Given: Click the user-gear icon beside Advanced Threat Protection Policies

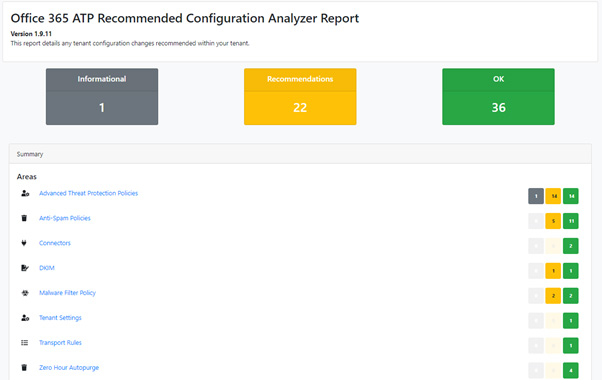Looking at the screenshot, I should (25, 193).
